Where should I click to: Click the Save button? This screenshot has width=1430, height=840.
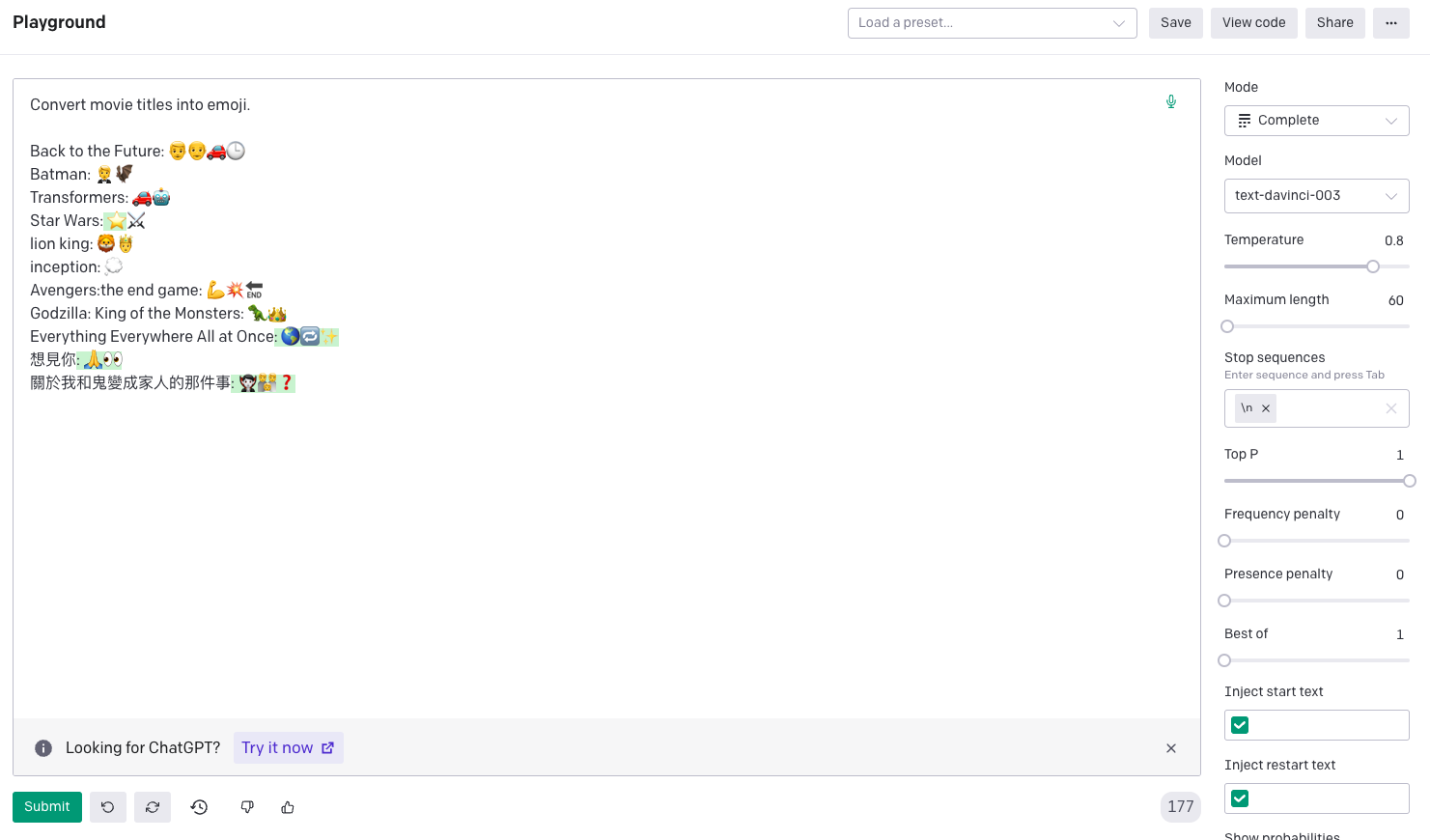(1176, 23)
